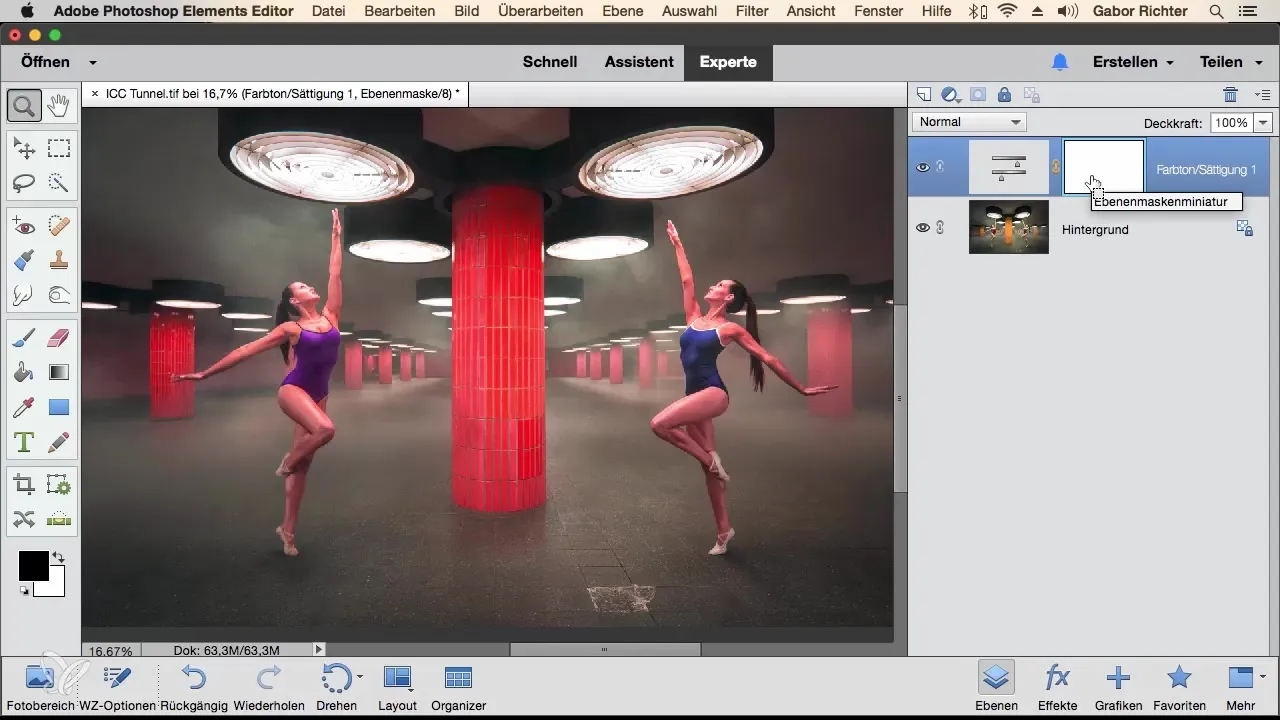Select the Recompose tool
Image resolution: width=1280 pixels, height=720 pixels.
tap(59, 485)
